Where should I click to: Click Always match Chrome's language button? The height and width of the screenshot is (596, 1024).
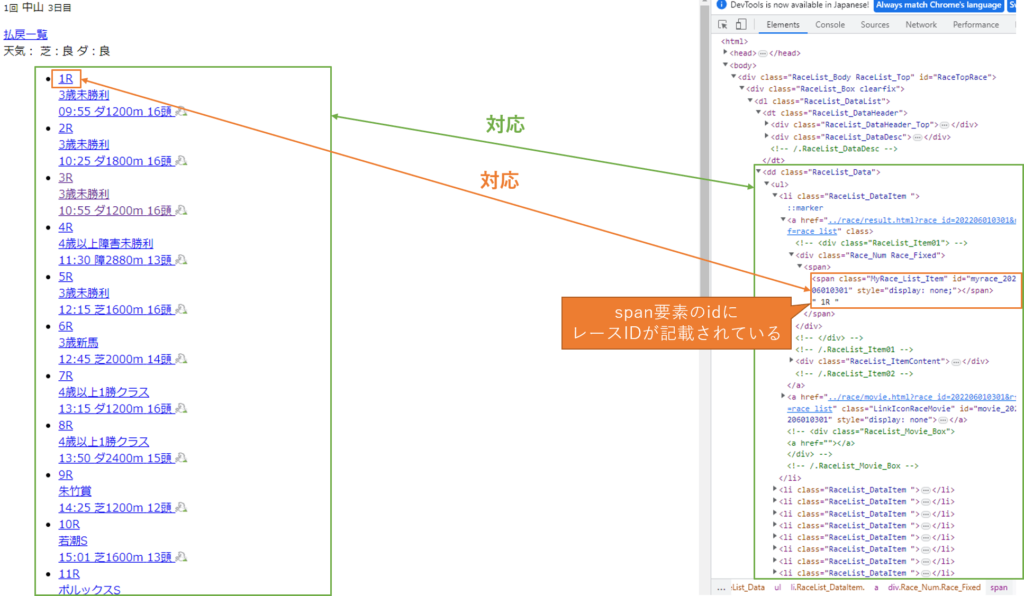click(x=938, y=5)
